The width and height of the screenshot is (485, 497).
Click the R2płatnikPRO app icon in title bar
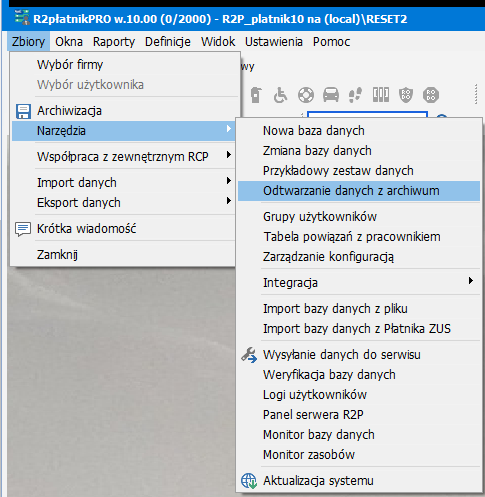point(22,17)
